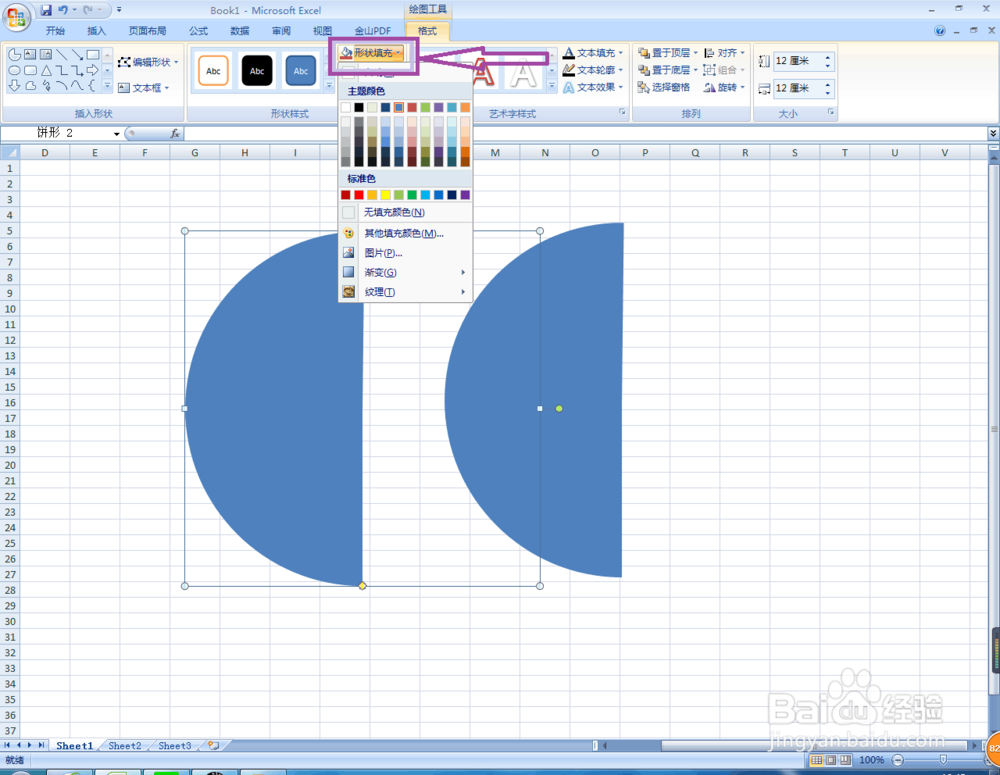This screenshot has width=1000, height=775.
Task: Switch to Page Layout view in status bar
Action: coord(831,760)
